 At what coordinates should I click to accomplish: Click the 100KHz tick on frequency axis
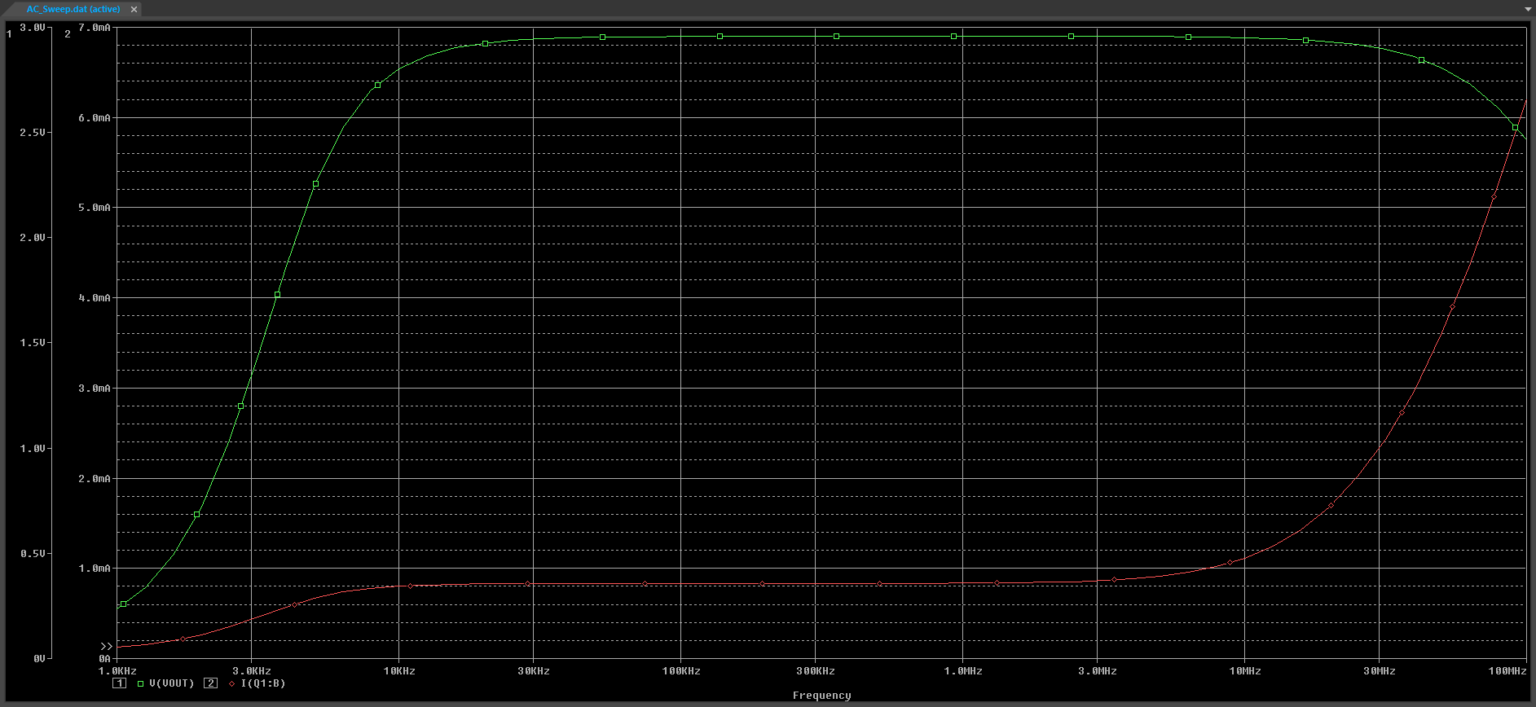(x=680, y=671)
